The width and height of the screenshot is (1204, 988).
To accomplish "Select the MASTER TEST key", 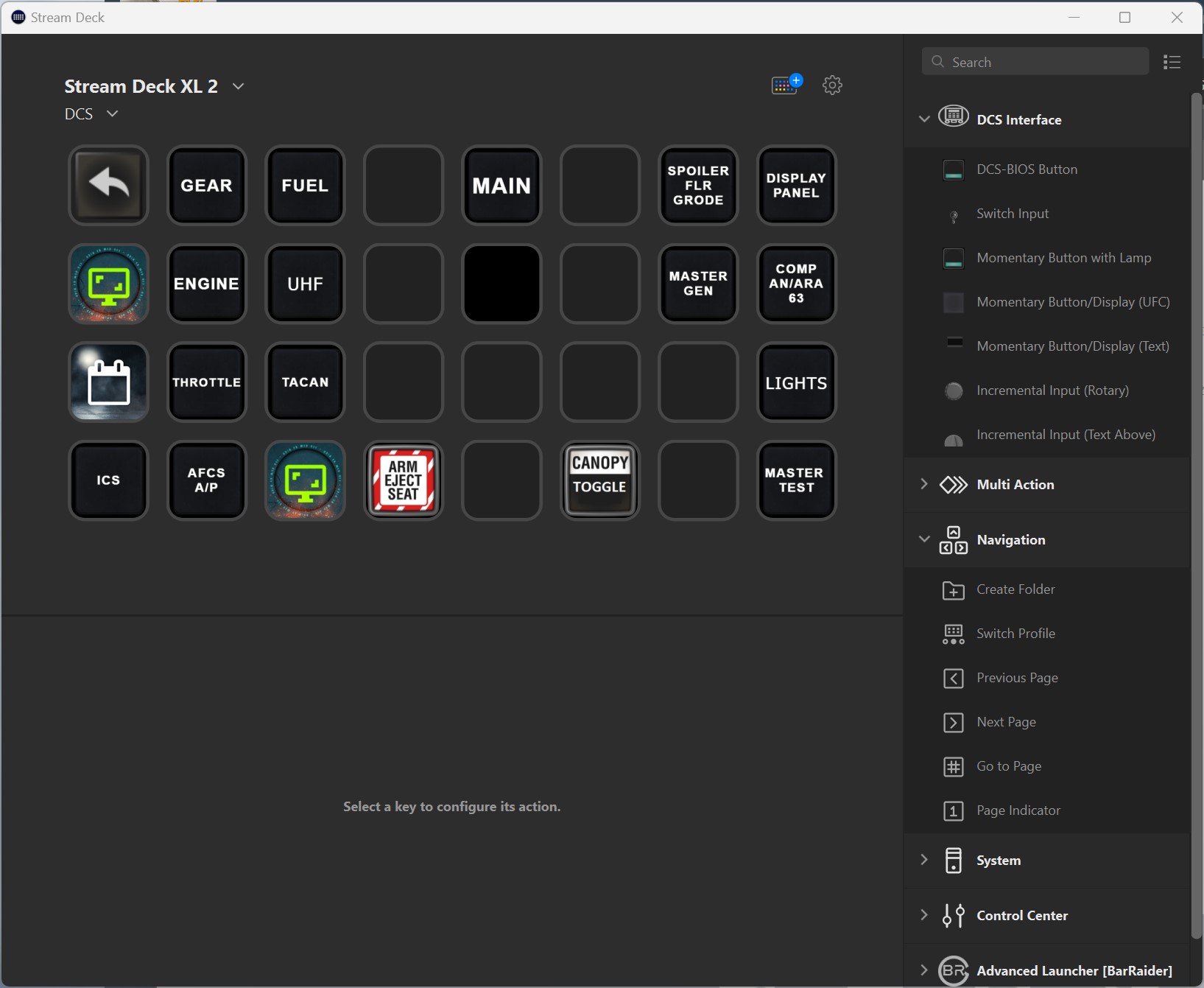I will pos(796,480).
